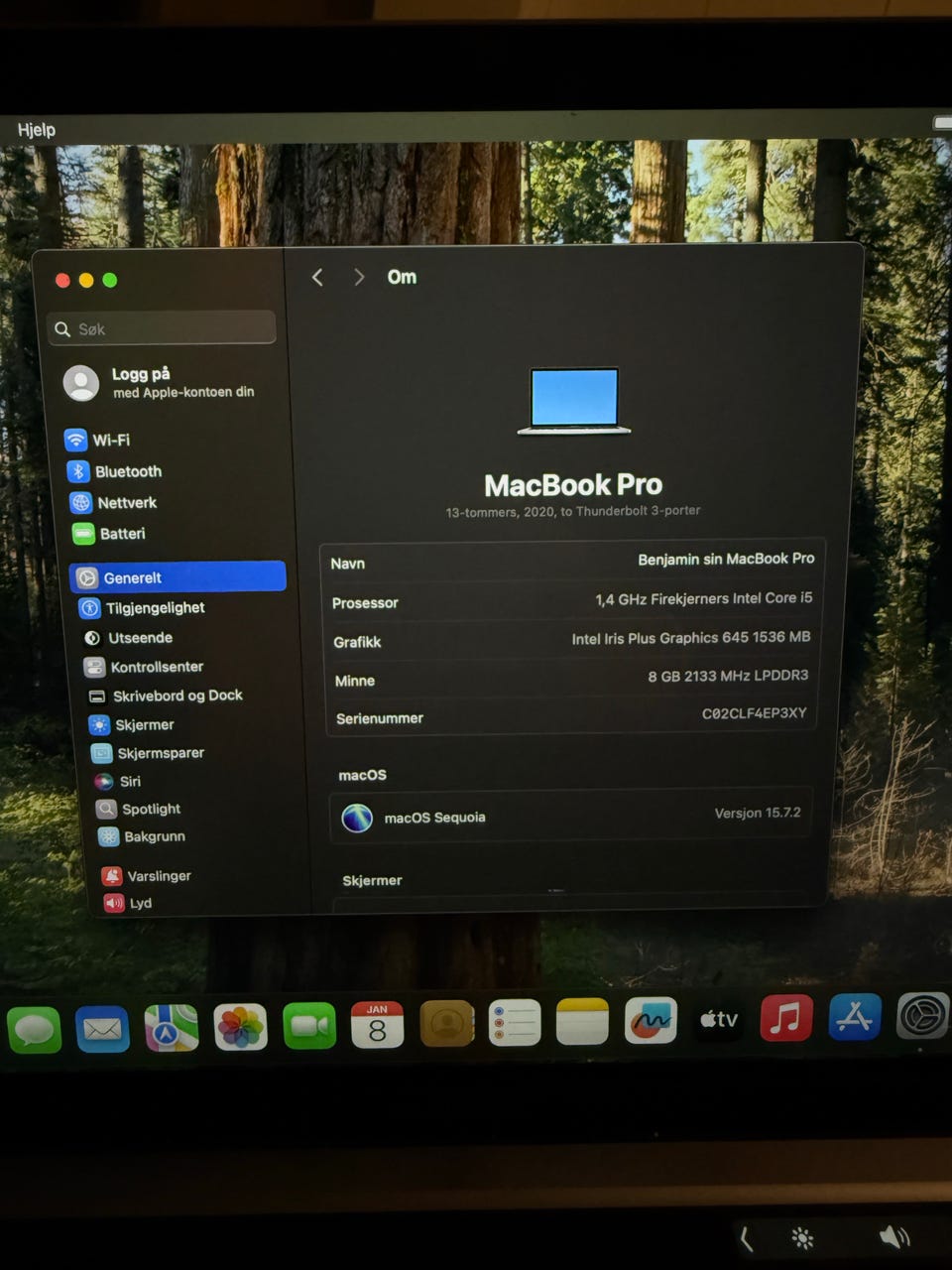Open Kontrollsenter settings
This screenshot has width=952, height=1270.
click(x=156, y=667)
